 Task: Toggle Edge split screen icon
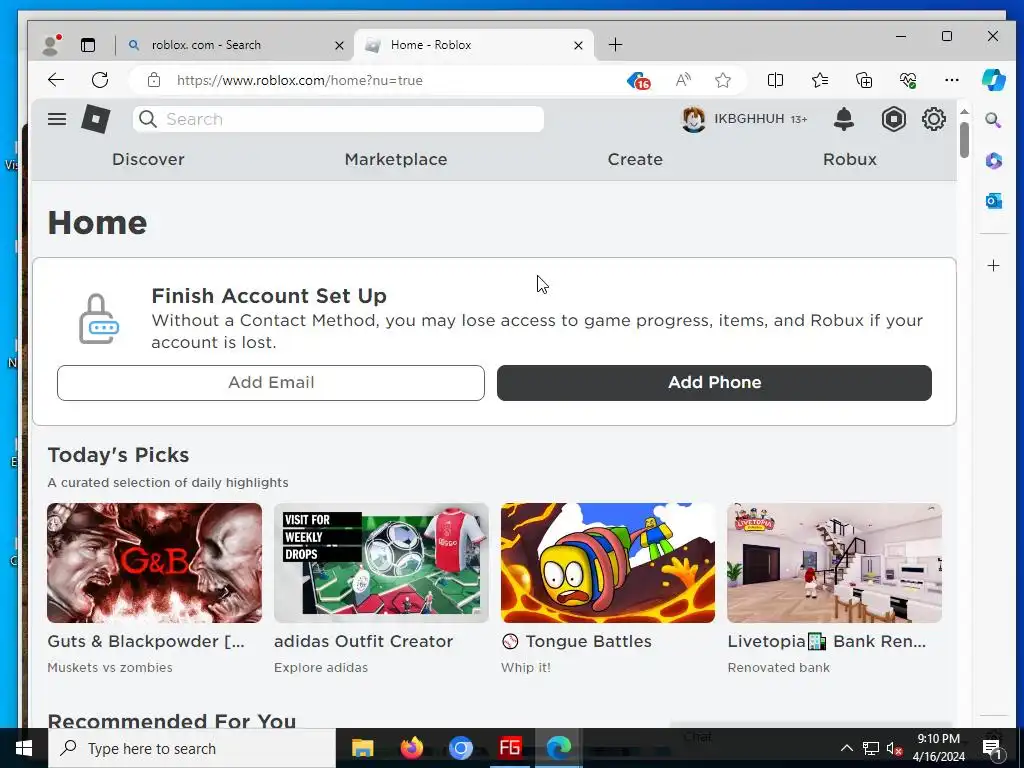tap(775, 80)
